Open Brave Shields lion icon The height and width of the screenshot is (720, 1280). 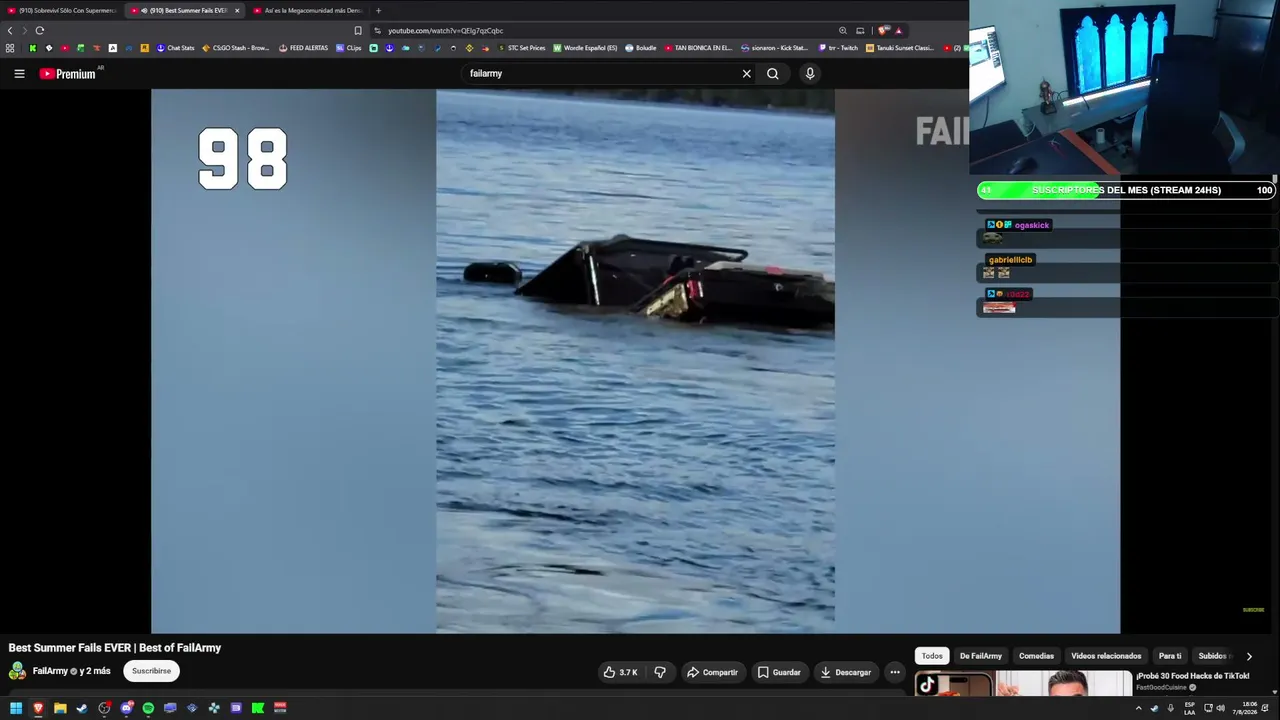tap(883, 30)
